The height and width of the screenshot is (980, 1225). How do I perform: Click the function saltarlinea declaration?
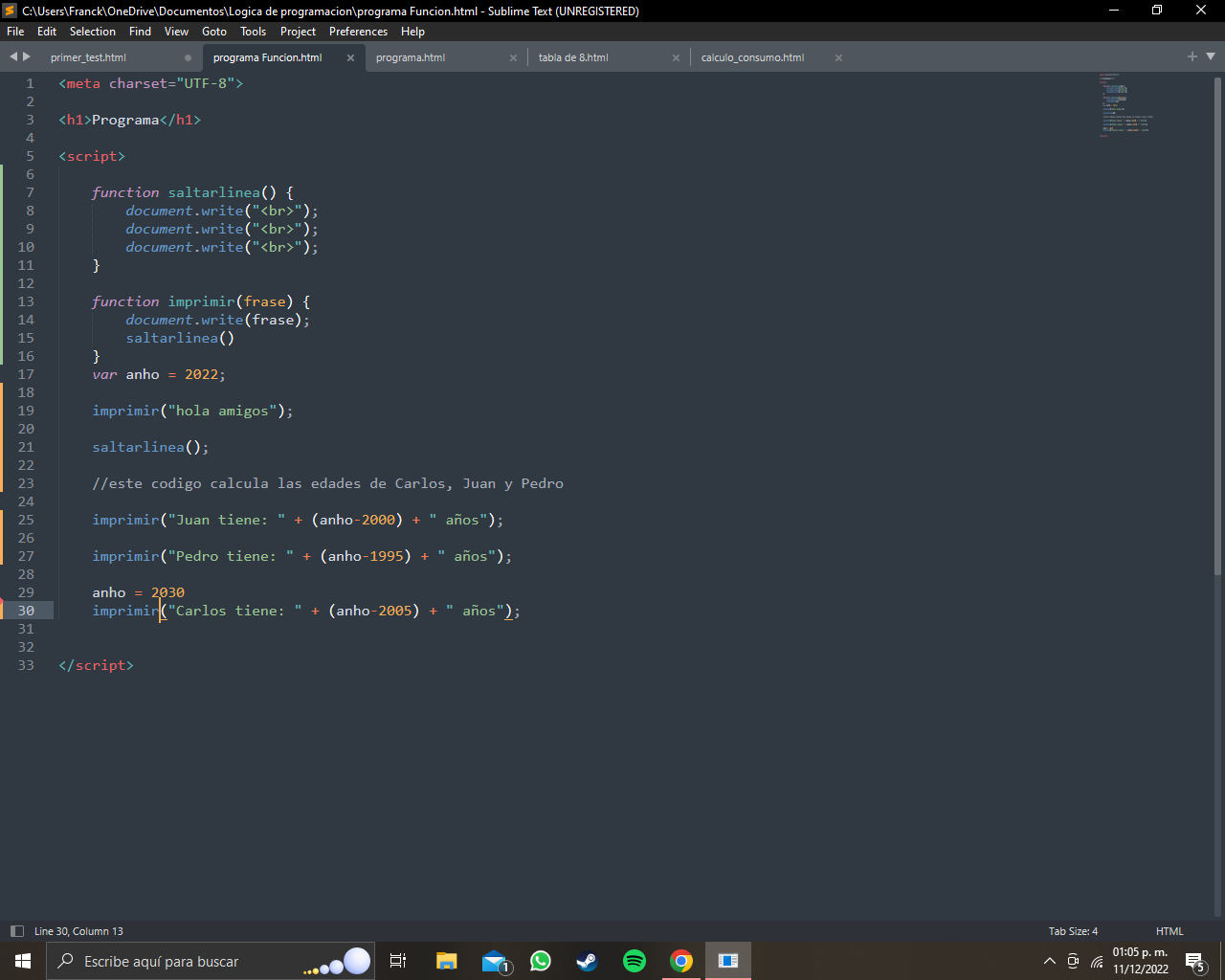[192, 192]
